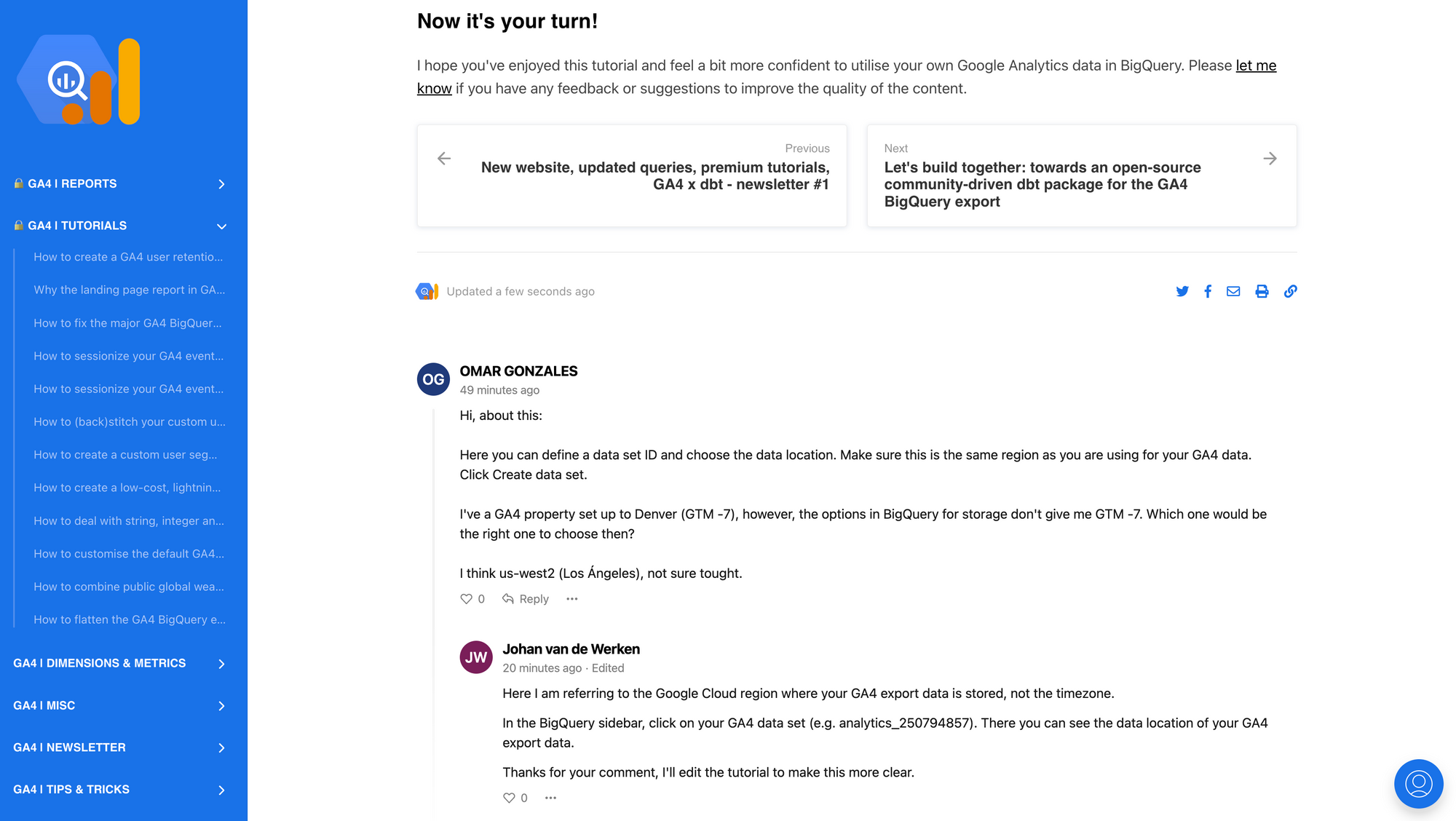Print the page using printer icon
The image size is (1456, 821).
pos(1262,291)
